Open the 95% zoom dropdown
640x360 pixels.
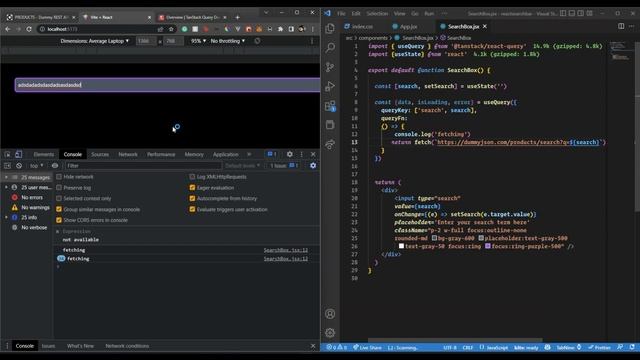(198, 41)
